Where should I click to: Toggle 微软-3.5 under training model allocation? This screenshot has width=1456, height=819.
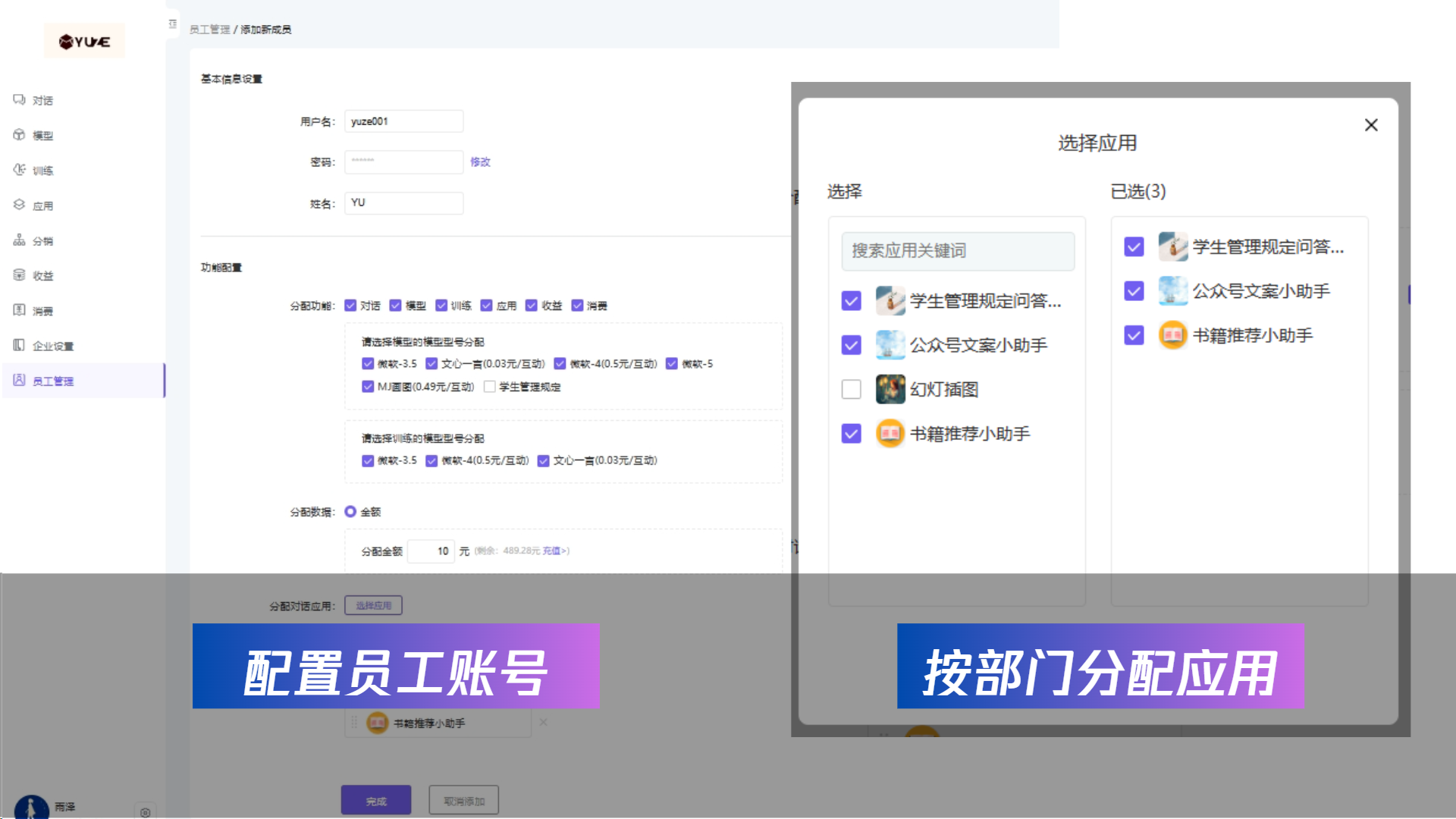point(368,460)
